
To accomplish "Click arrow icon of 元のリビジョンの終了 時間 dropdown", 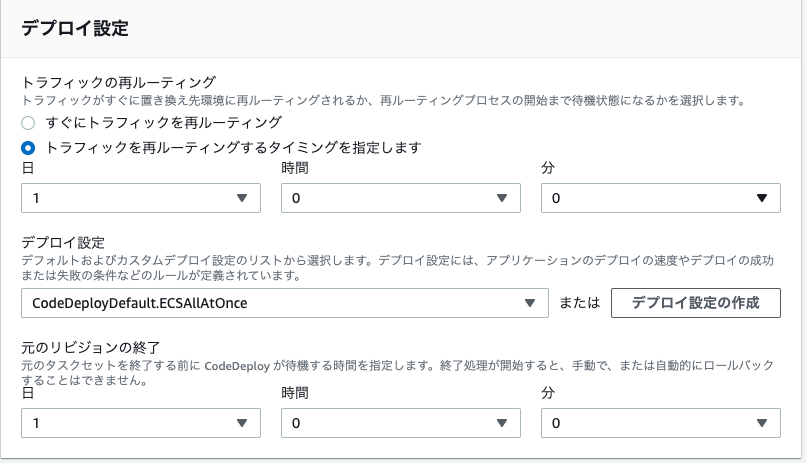I will [502, 424].
